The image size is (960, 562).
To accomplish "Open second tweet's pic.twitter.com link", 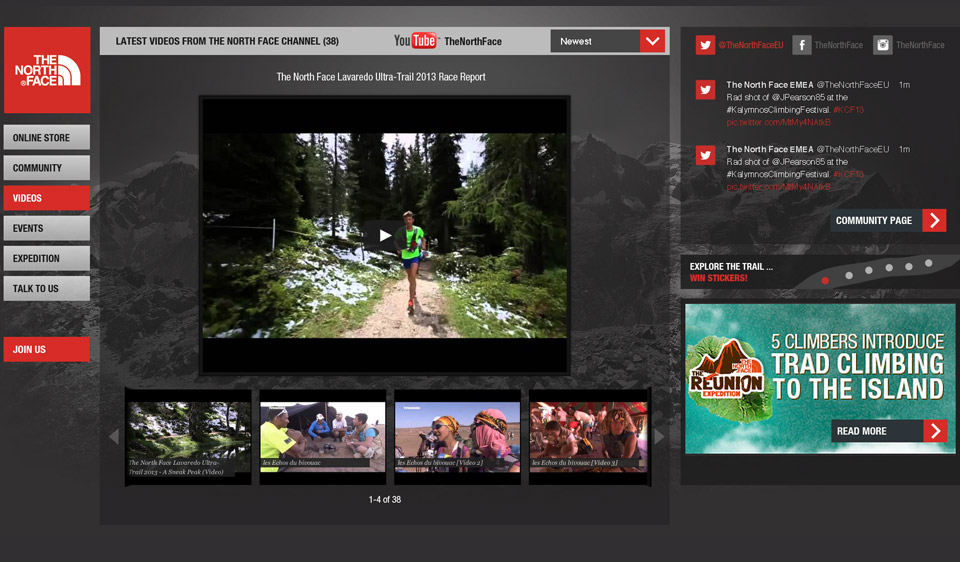I will click(778, 187).
